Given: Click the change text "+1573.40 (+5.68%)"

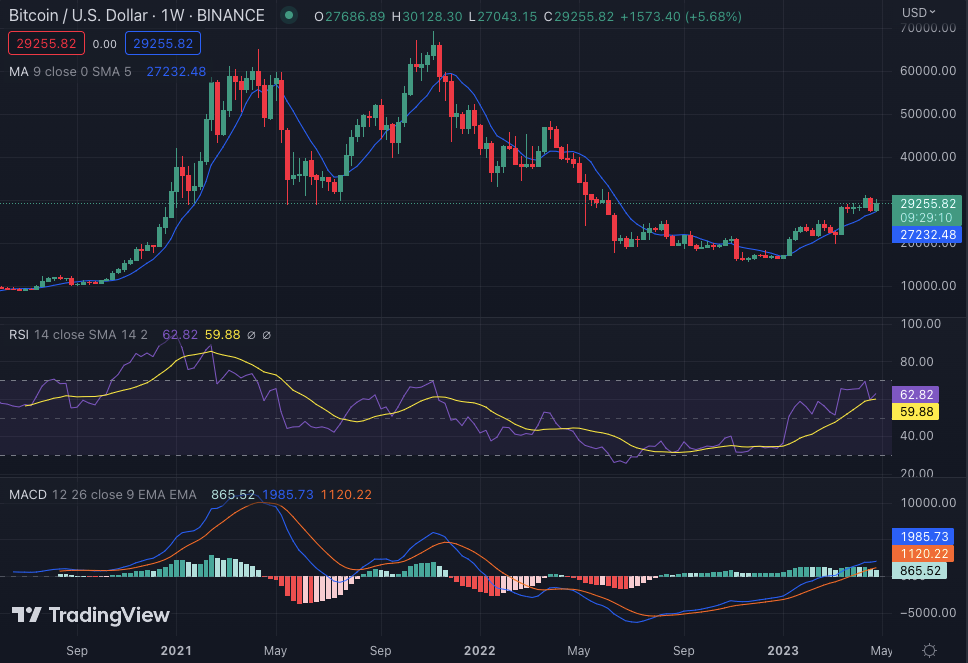Looking at the screenshot, I should tap(681, 17).
